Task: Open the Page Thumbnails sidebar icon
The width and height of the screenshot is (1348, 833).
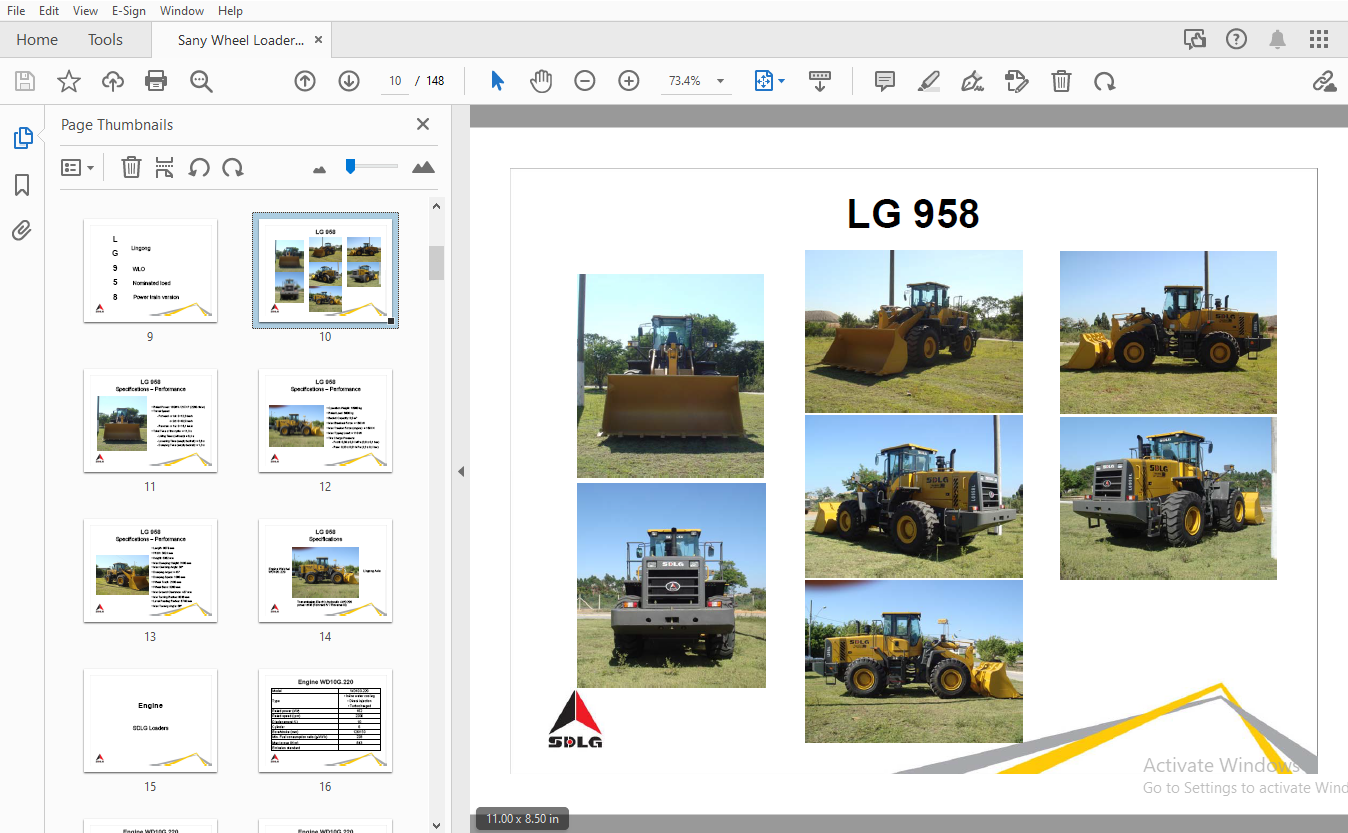Action: pyautogui.click(x=22, y=138)
